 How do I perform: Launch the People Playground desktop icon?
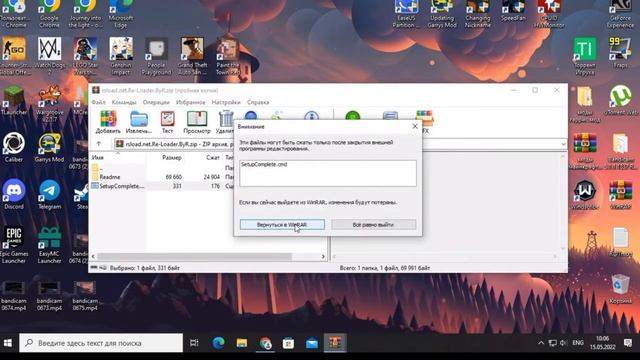[156, 56]
